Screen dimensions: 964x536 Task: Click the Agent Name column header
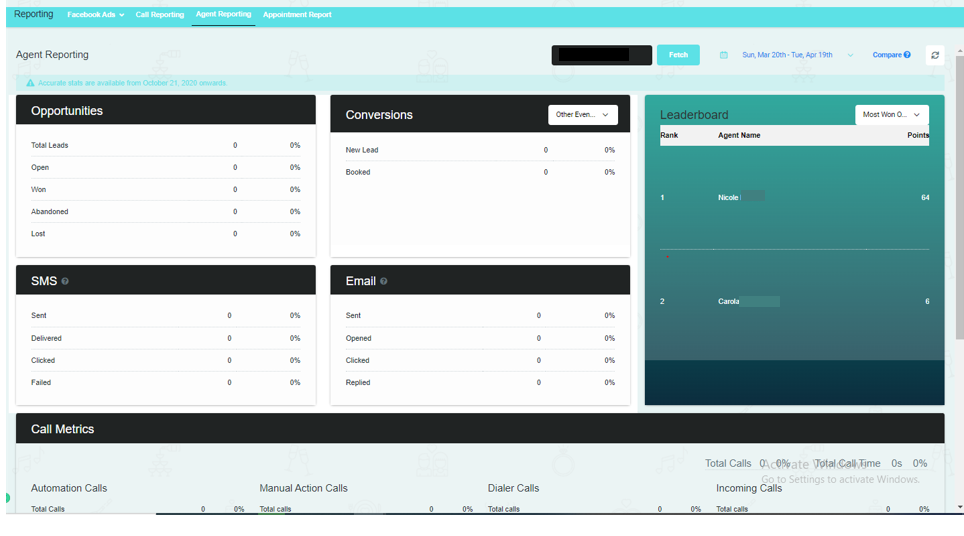[739, 135]
